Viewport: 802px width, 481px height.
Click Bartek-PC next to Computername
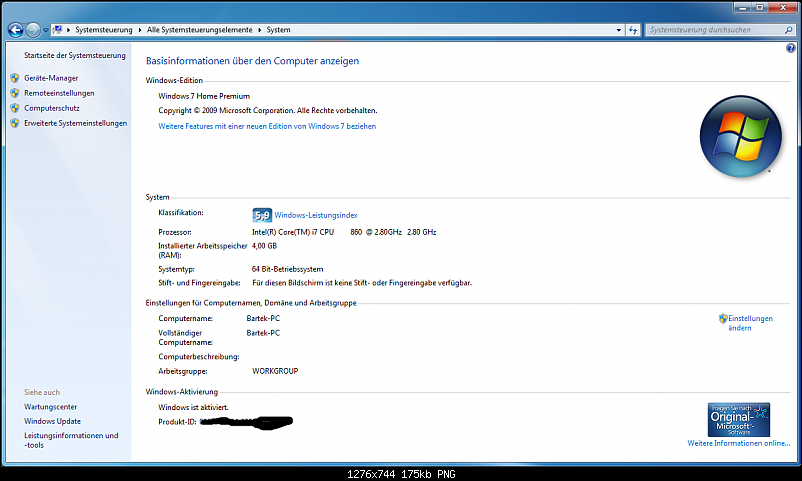(x=263, y=318)
